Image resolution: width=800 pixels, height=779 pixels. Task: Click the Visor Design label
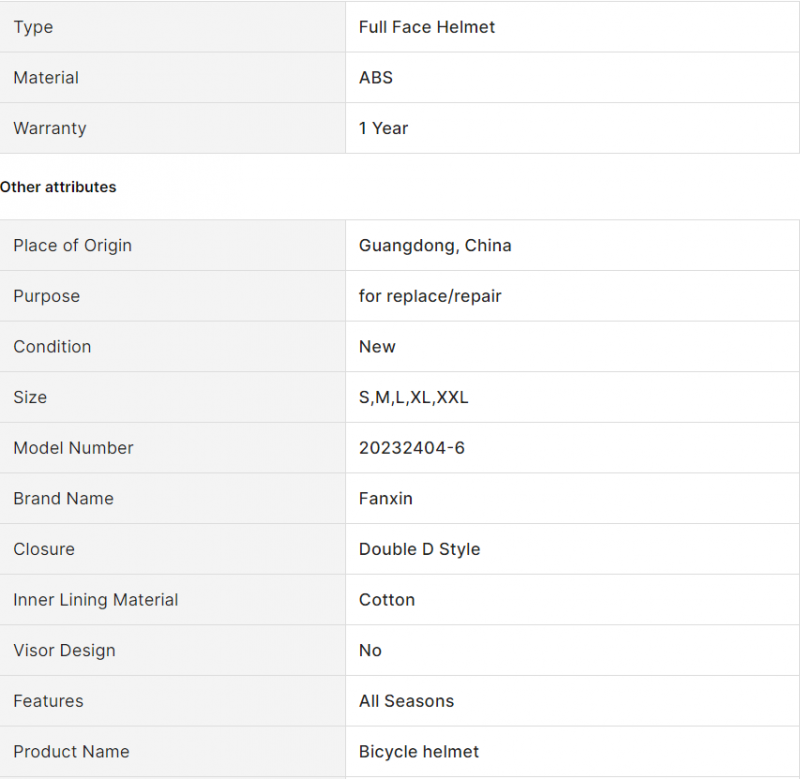64,650
